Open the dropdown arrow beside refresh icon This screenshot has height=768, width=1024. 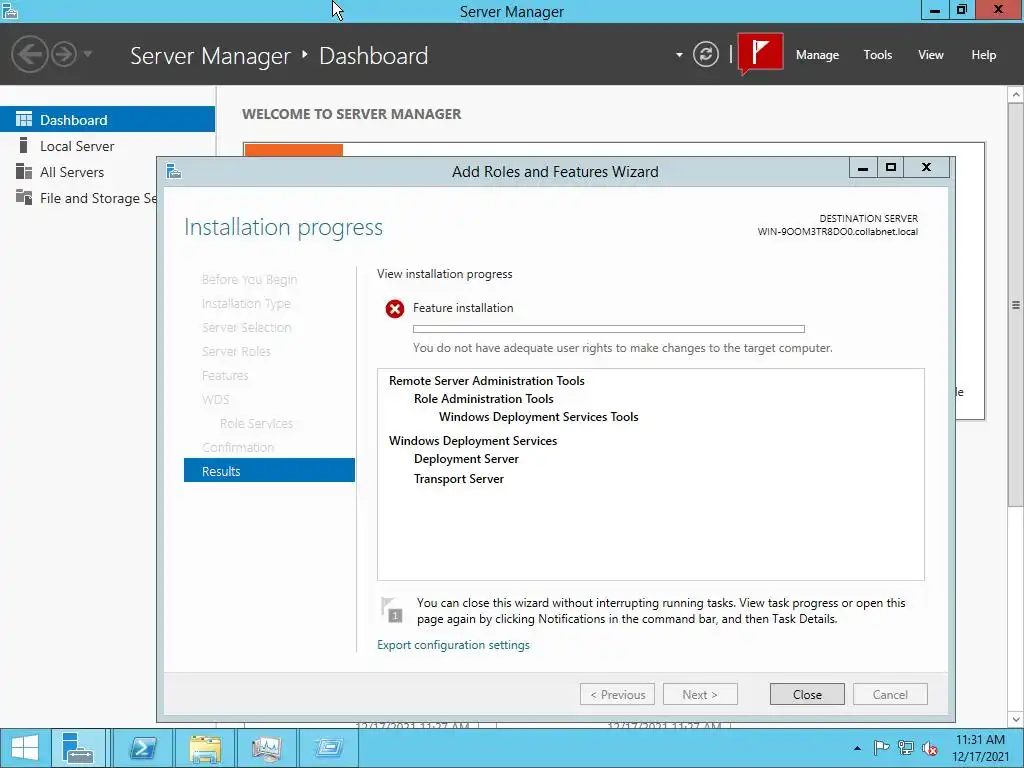(x=679, y=55)
